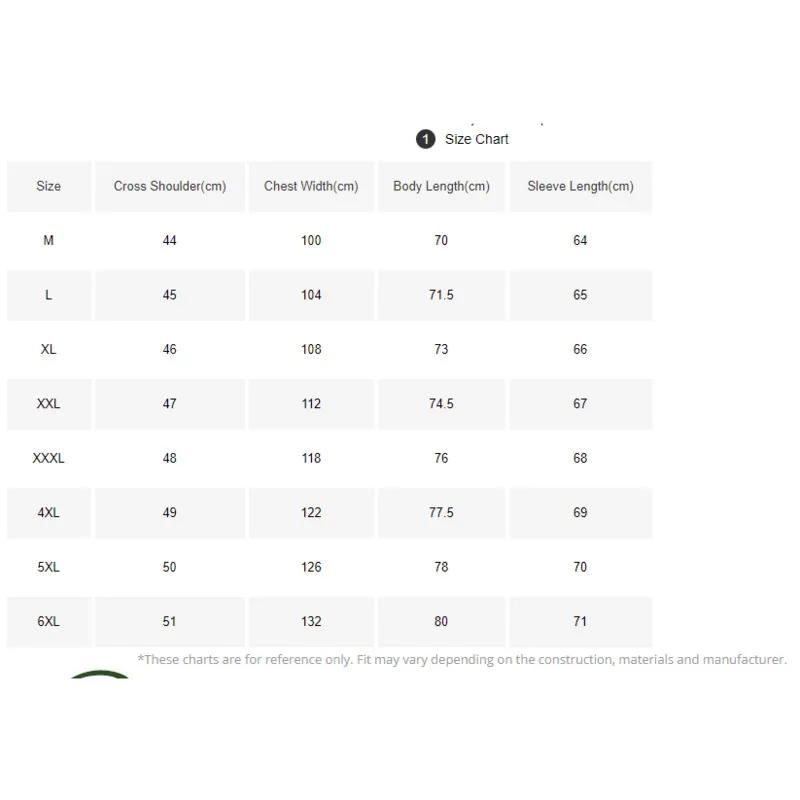Select sleeve length value 69
This screenshot has width=800, height=800.
coord(580,513)
